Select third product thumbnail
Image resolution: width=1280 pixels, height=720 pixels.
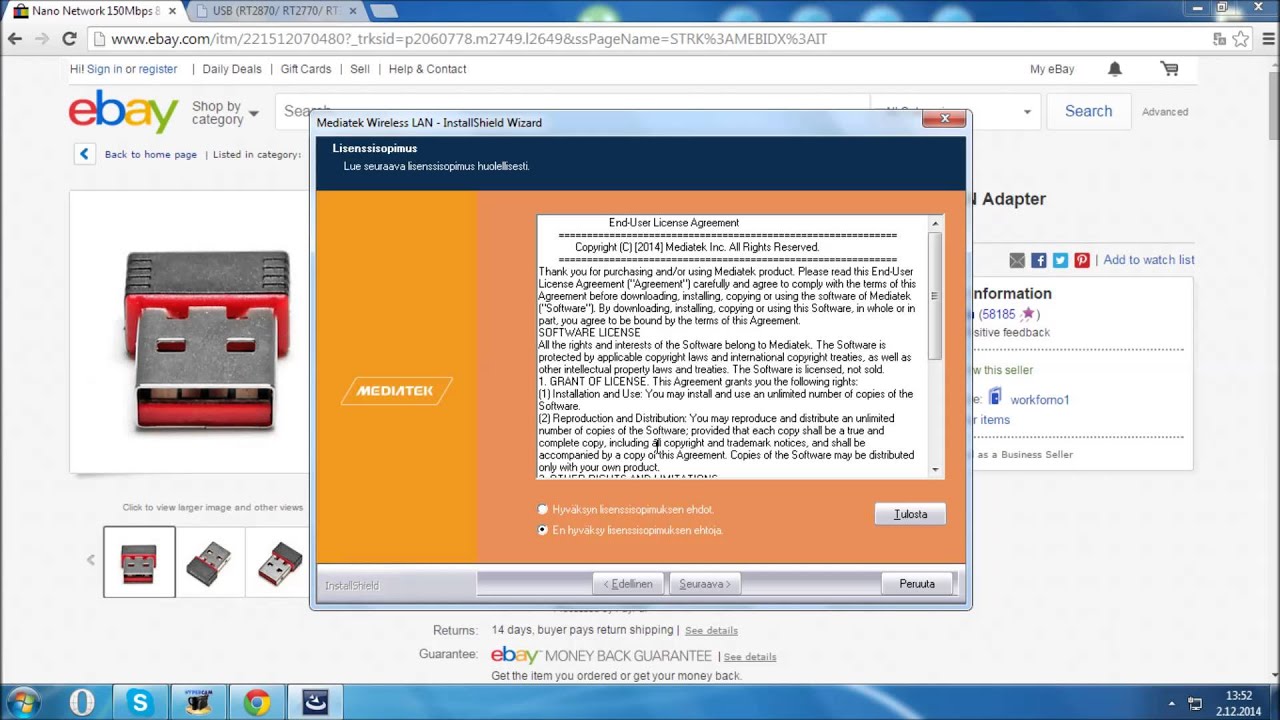pyautogui.click(x=279, y=562)
